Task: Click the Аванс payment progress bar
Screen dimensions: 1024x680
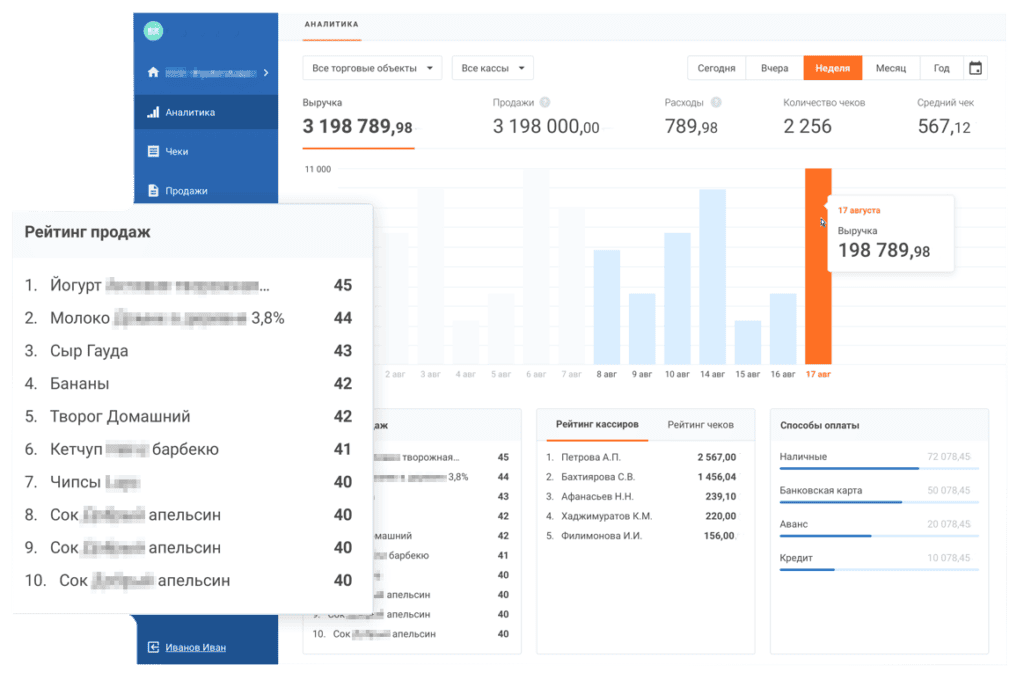Action: coord(879,536)
